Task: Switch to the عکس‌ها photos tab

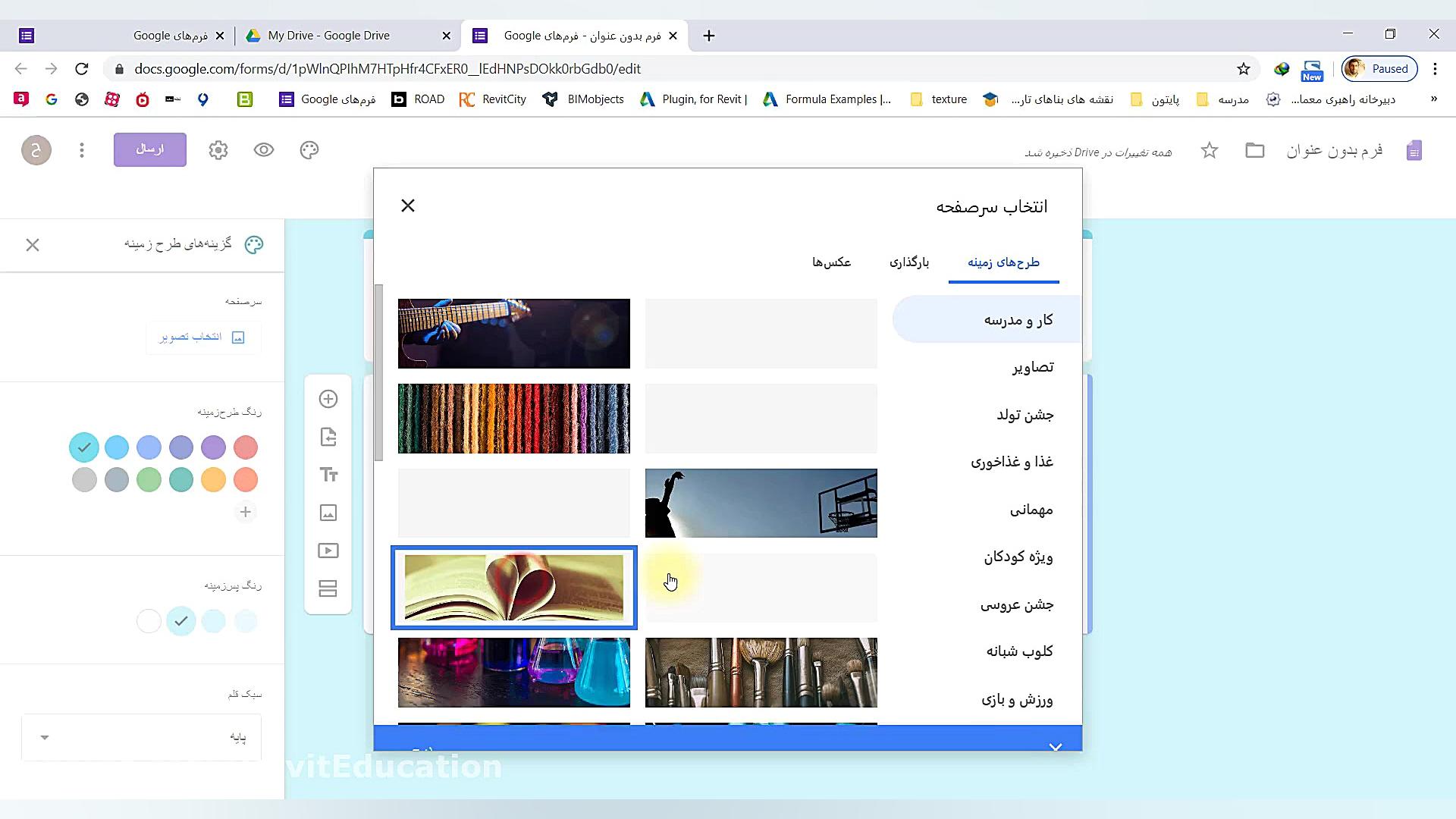Action: pyautogui.click(x=832, y=262)
